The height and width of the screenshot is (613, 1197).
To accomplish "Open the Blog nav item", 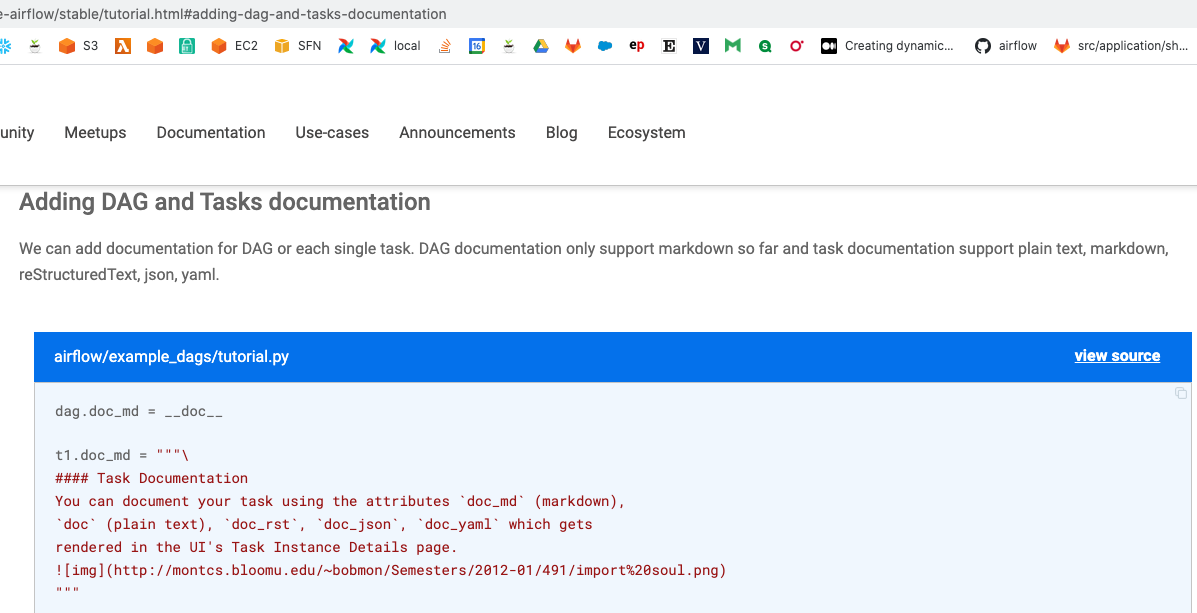I will tap(562, 133).
